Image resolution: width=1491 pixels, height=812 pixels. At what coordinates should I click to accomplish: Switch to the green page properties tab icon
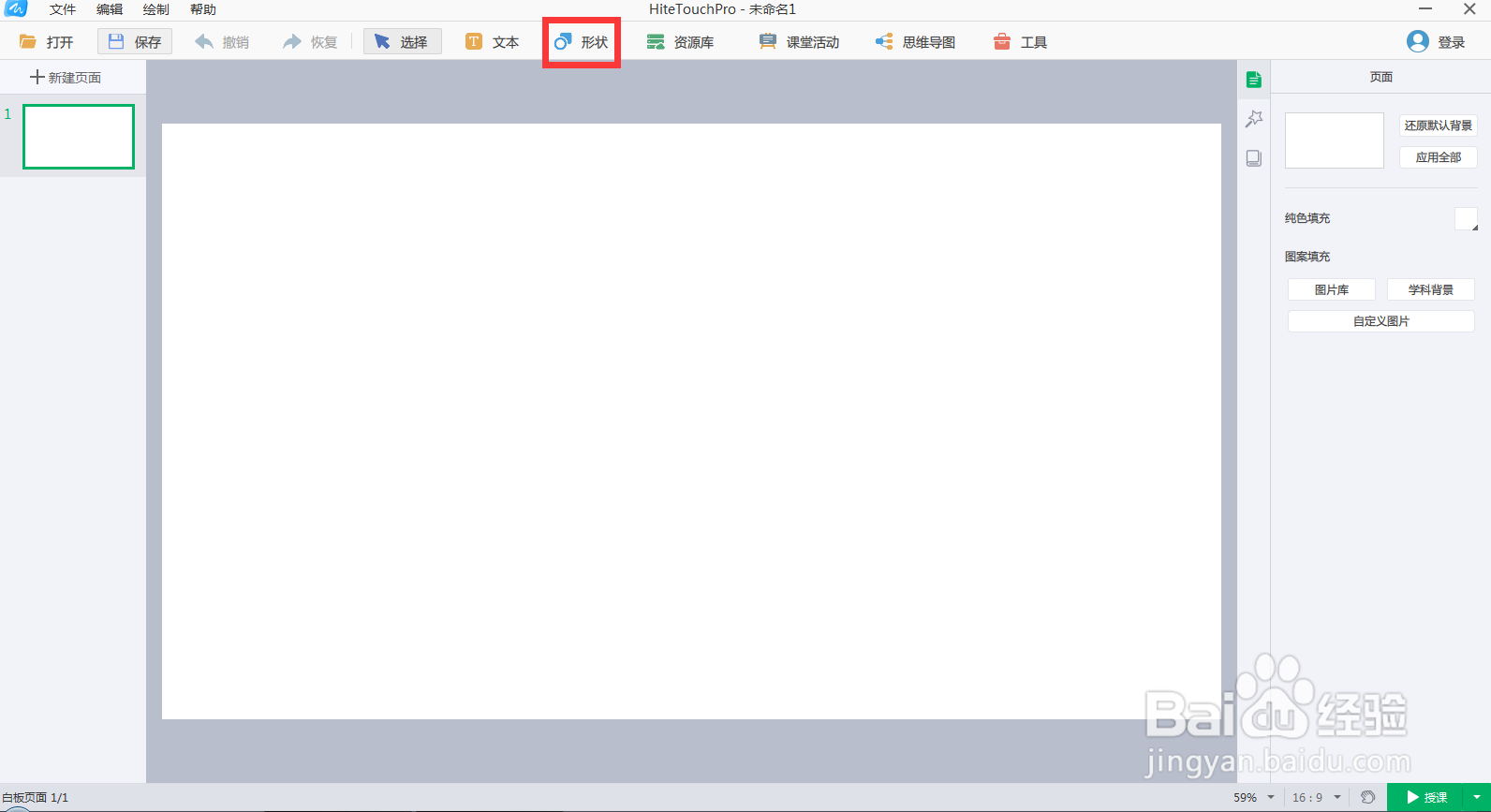point(1254,80)
